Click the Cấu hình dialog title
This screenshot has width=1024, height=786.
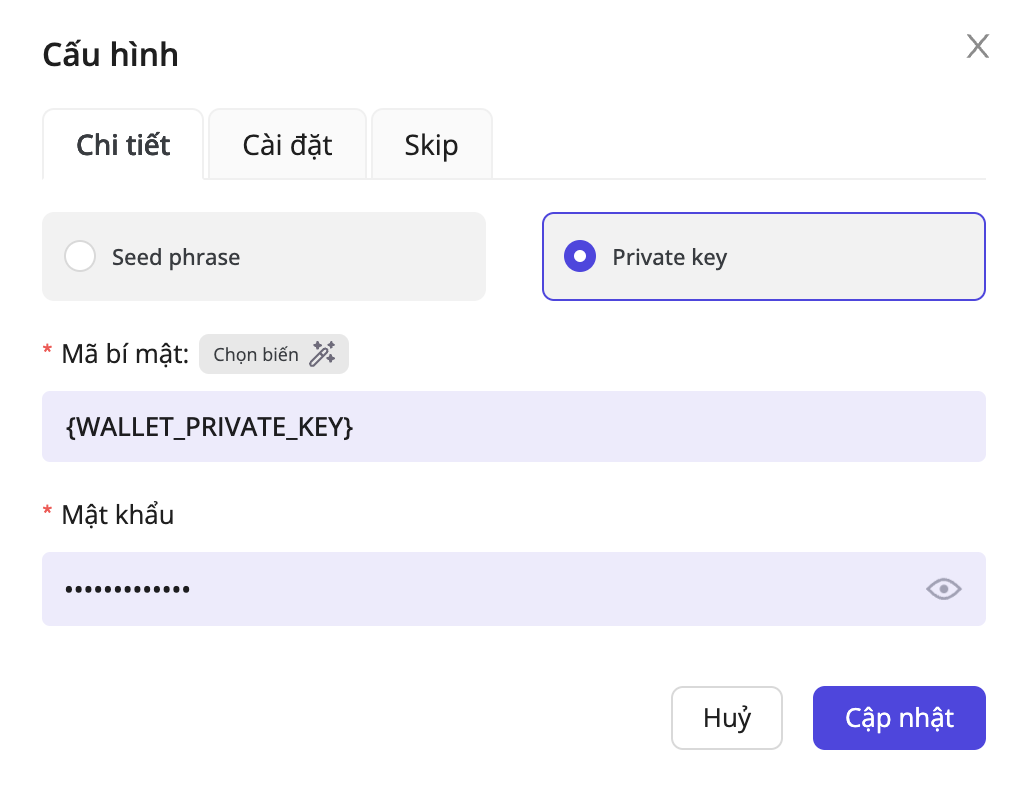click(110, 54)
